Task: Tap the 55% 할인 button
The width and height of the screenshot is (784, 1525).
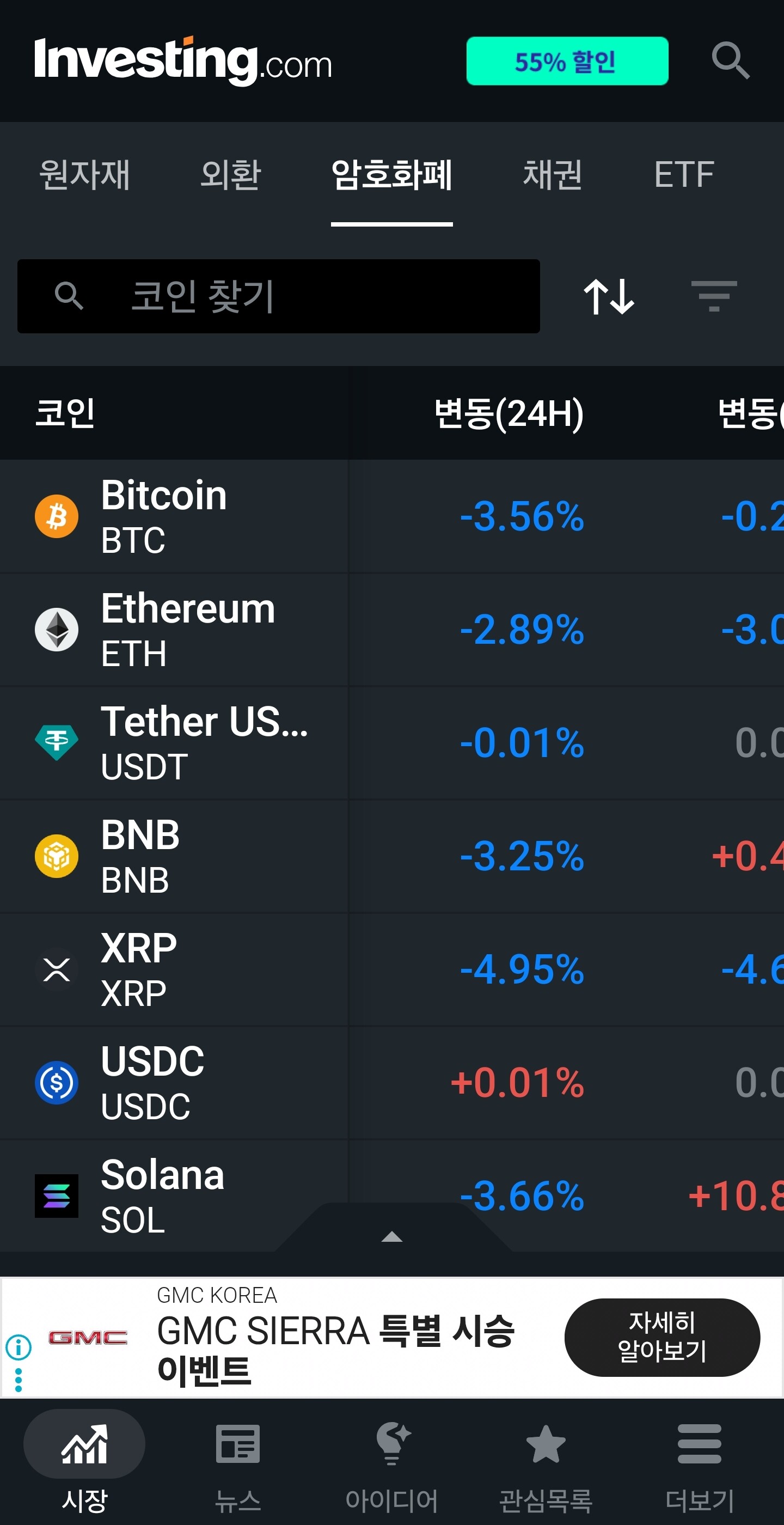Action: [567, 61]
